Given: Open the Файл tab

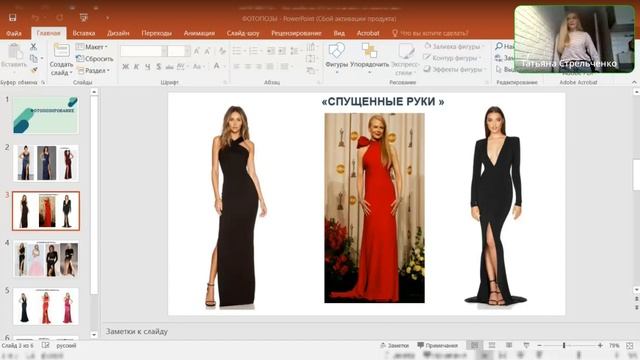Looking at the screenshot, I should pyautogui.click(x=14, y=33).
